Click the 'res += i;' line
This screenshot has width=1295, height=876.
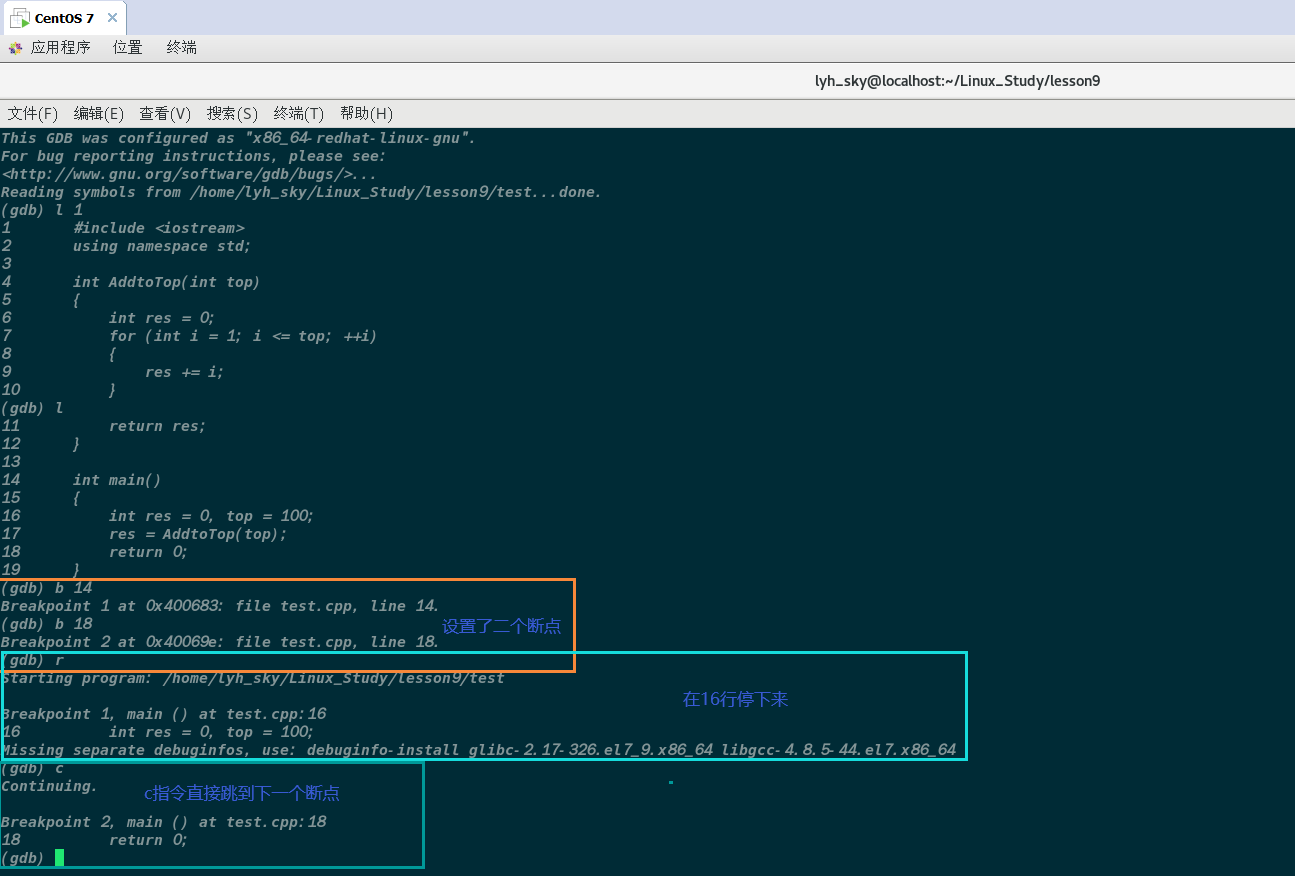(x=185, y=372)
